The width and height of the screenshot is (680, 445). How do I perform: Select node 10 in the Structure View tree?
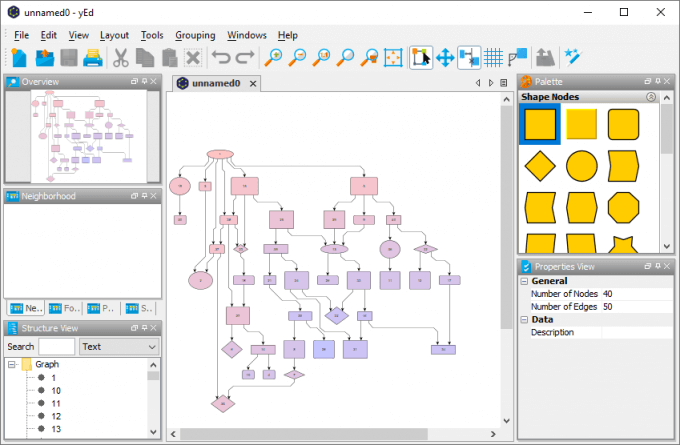coord(56,390)
